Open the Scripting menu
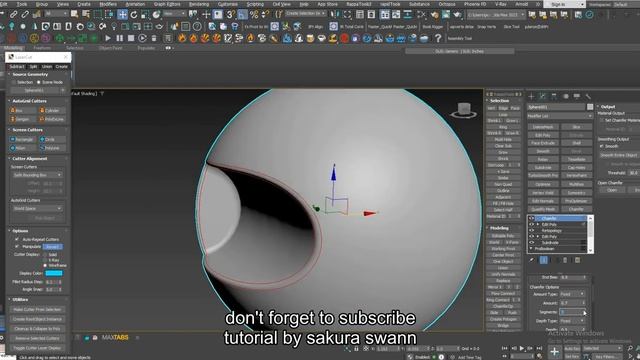Screen dimensions: 640x360 [255, 4]
